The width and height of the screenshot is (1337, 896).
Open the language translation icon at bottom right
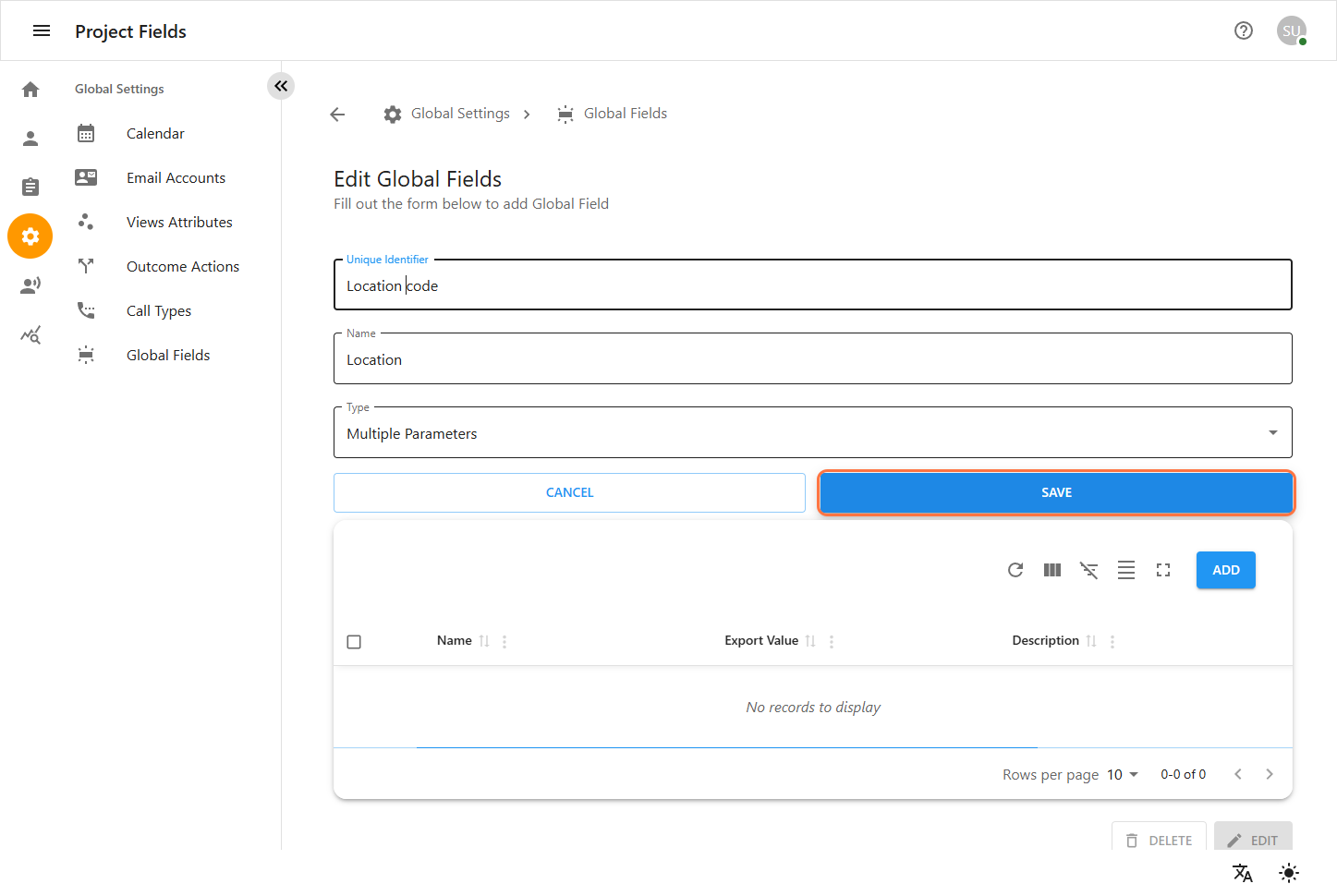click(x=1242, y=873)
